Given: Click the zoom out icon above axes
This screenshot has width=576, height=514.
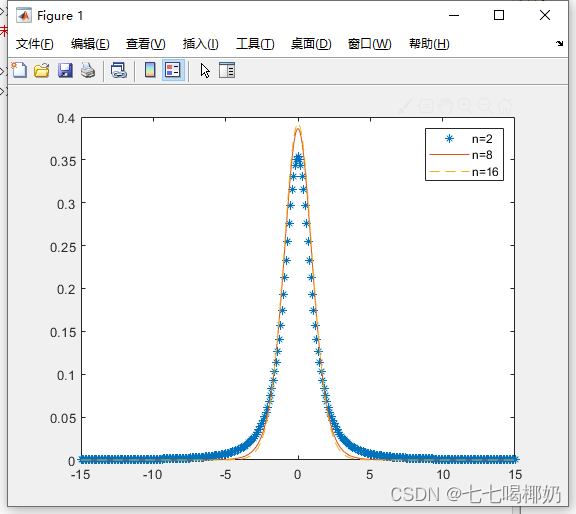Looking at the screenshot, I should coord(485,106).
